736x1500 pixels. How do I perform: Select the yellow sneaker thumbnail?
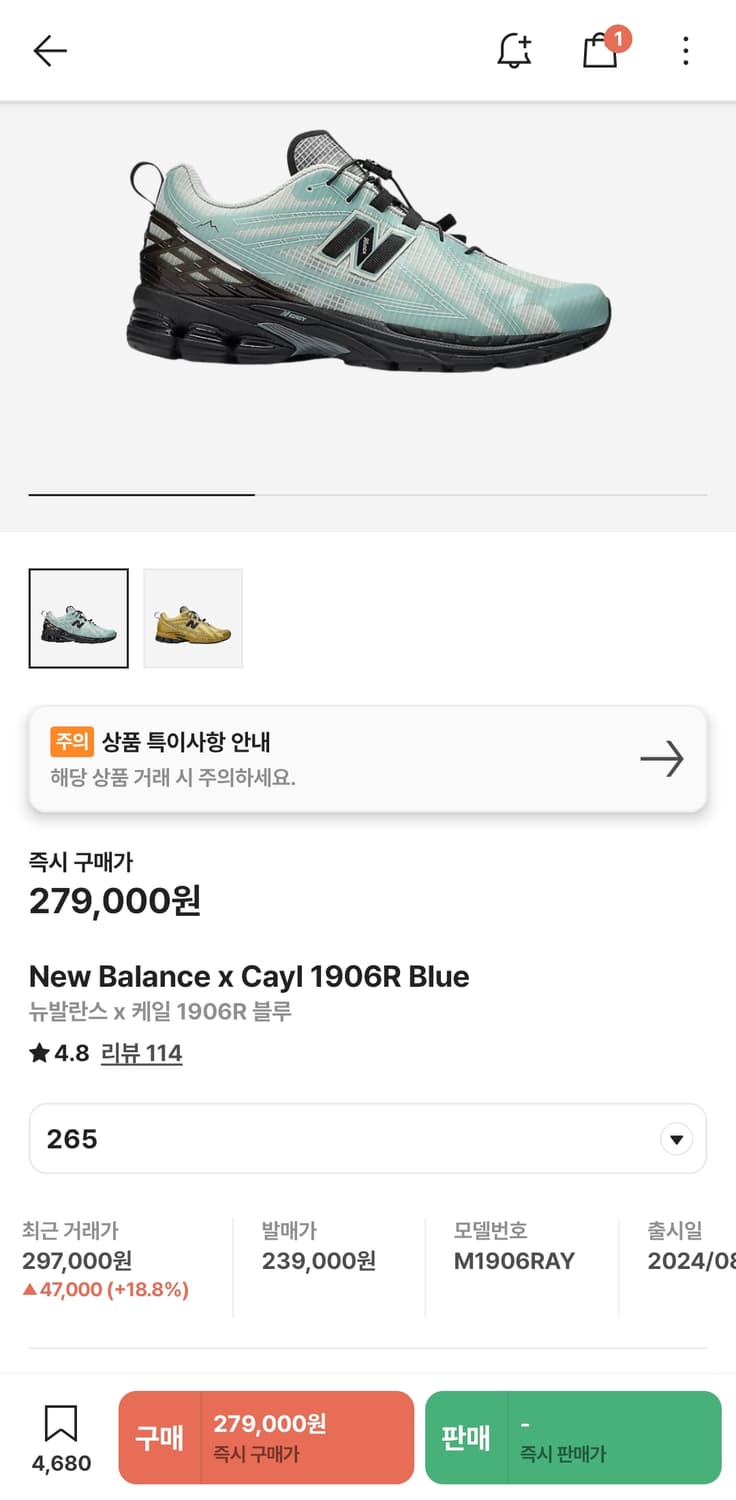193,618
